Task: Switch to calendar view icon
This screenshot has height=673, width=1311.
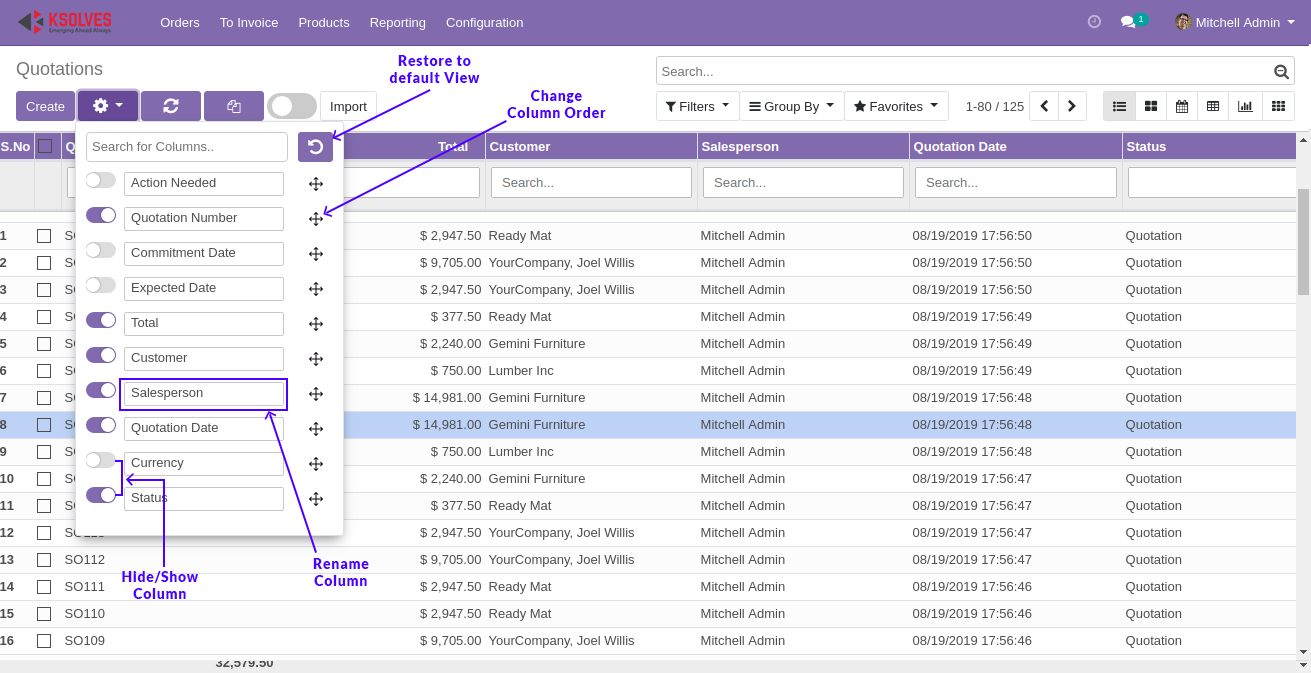Action: point(1182,106)
